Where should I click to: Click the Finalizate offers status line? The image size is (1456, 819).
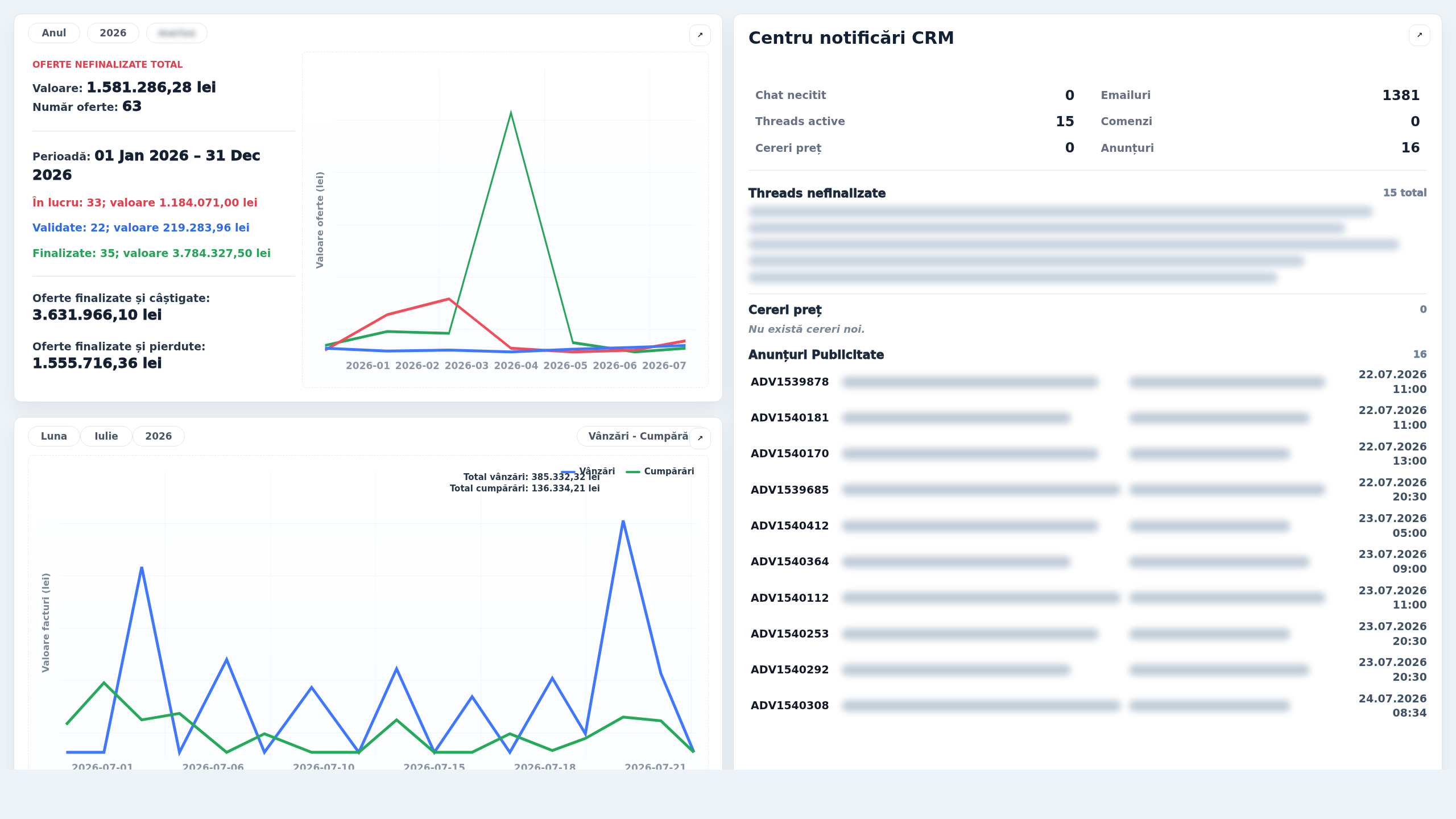click(x=151, y=254)
